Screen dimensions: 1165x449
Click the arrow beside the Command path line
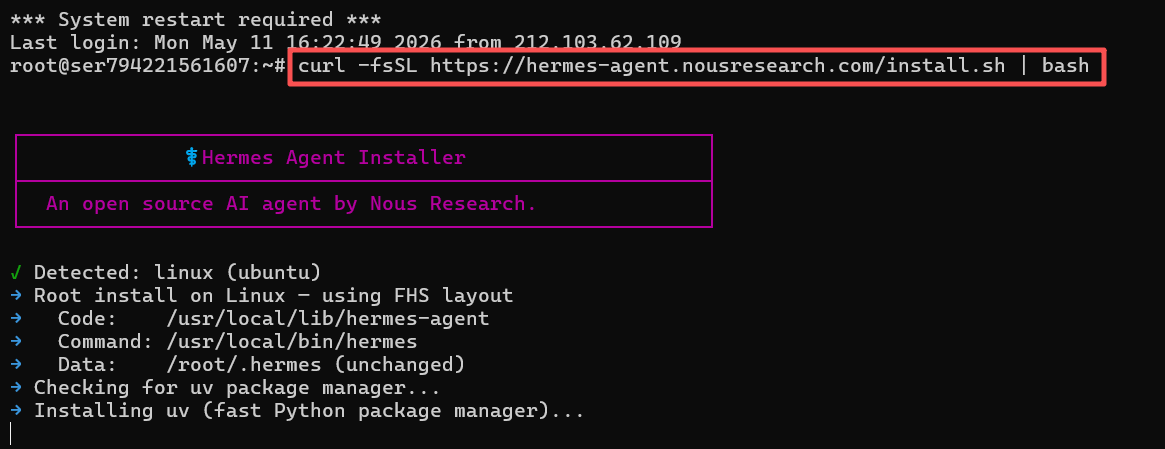[x=16, y=341]
